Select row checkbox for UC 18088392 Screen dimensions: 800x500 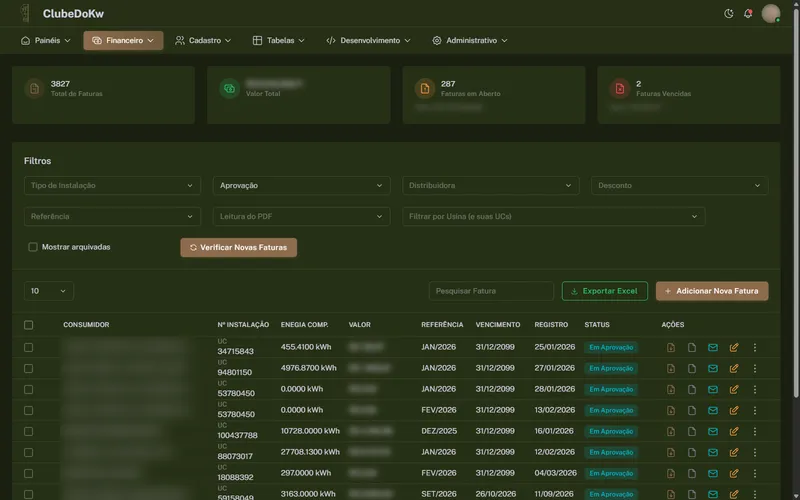point(29,473)
